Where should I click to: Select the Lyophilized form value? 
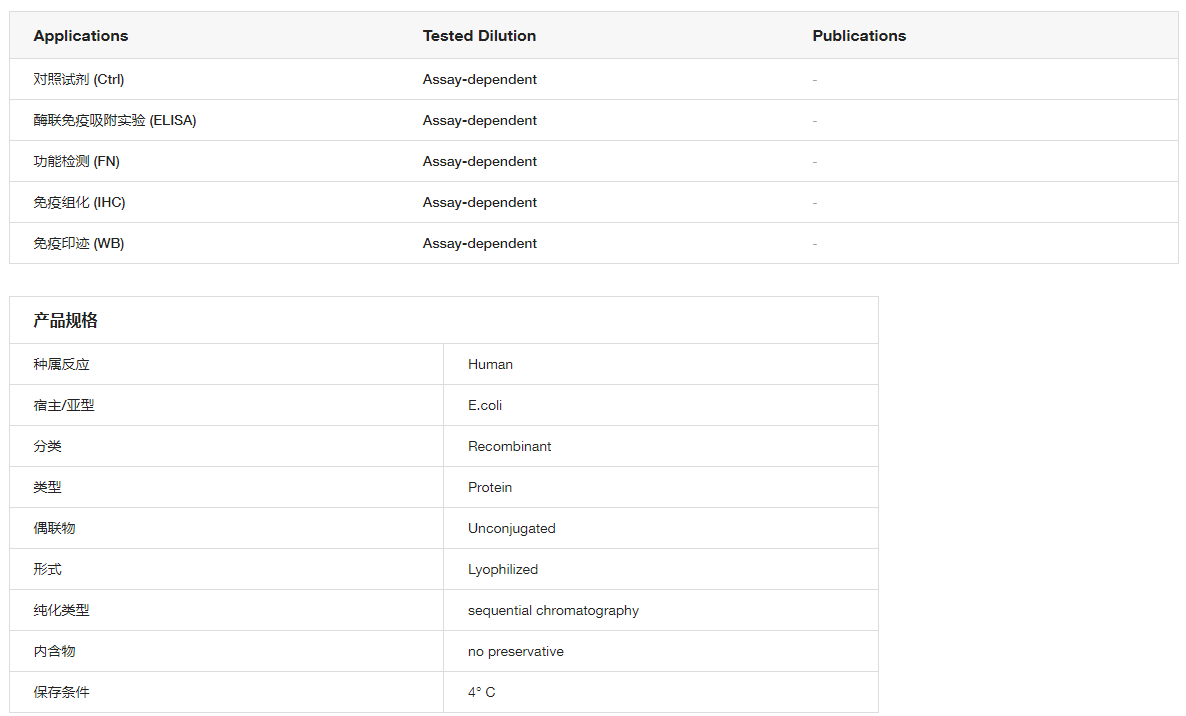[x=503, y=569]
